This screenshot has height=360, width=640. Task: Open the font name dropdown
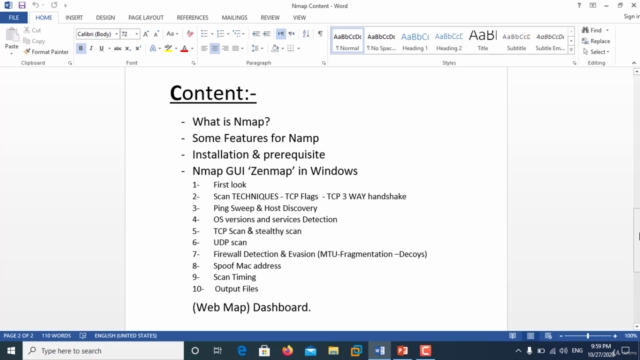pos(116,34)
